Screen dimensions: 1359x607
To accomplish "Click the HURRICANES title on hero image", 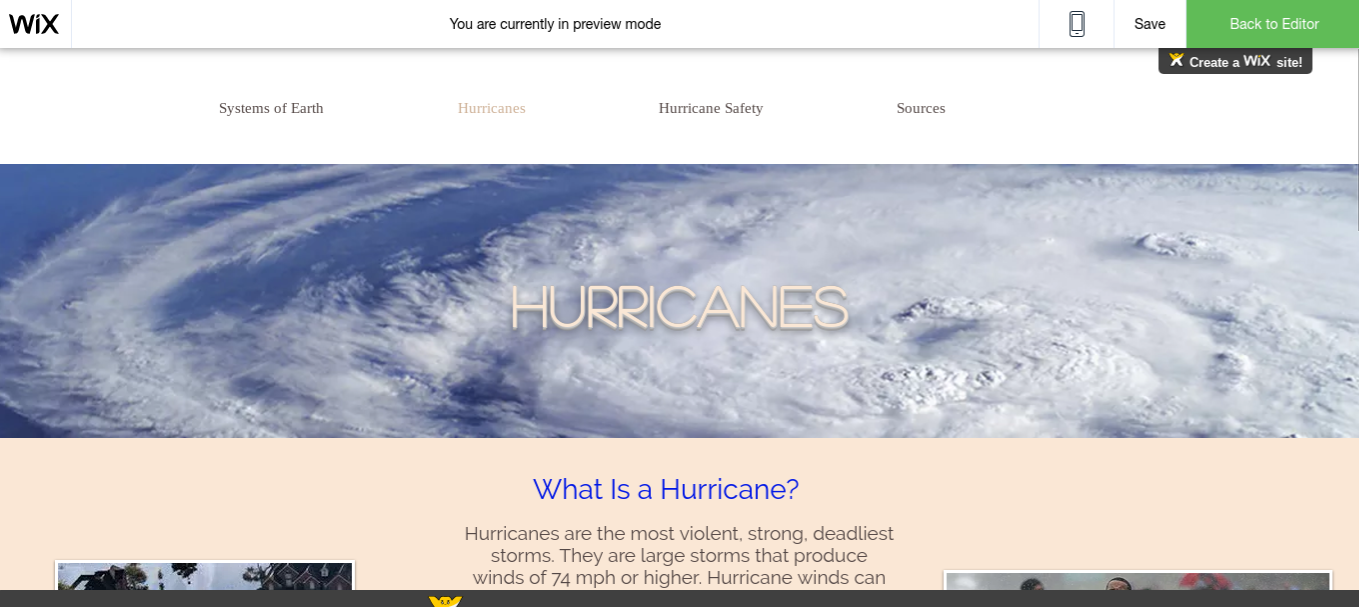I will (679, 307).
